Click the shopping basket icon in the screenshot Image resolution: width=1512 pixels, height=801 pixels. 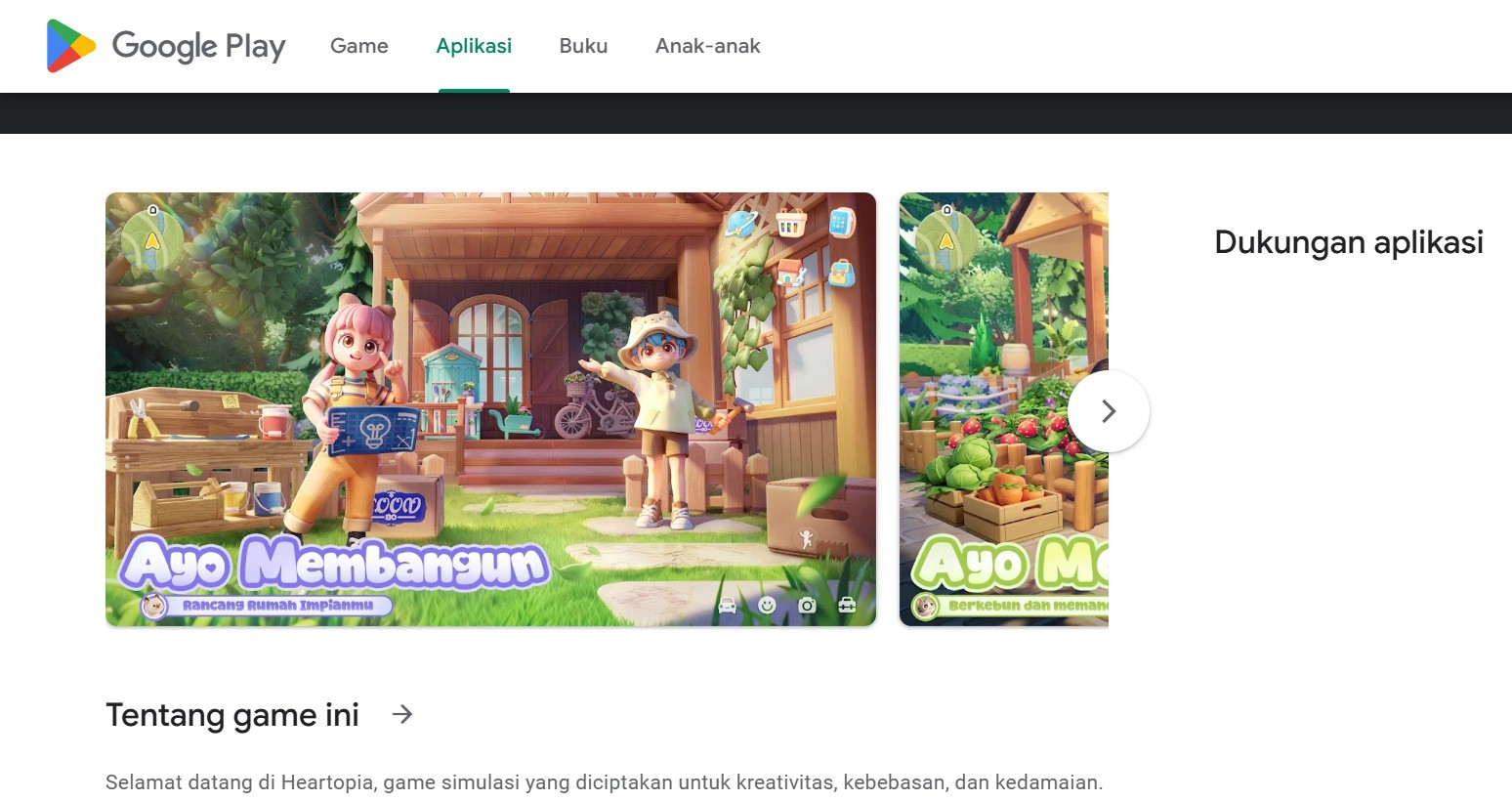click(791, 224)
